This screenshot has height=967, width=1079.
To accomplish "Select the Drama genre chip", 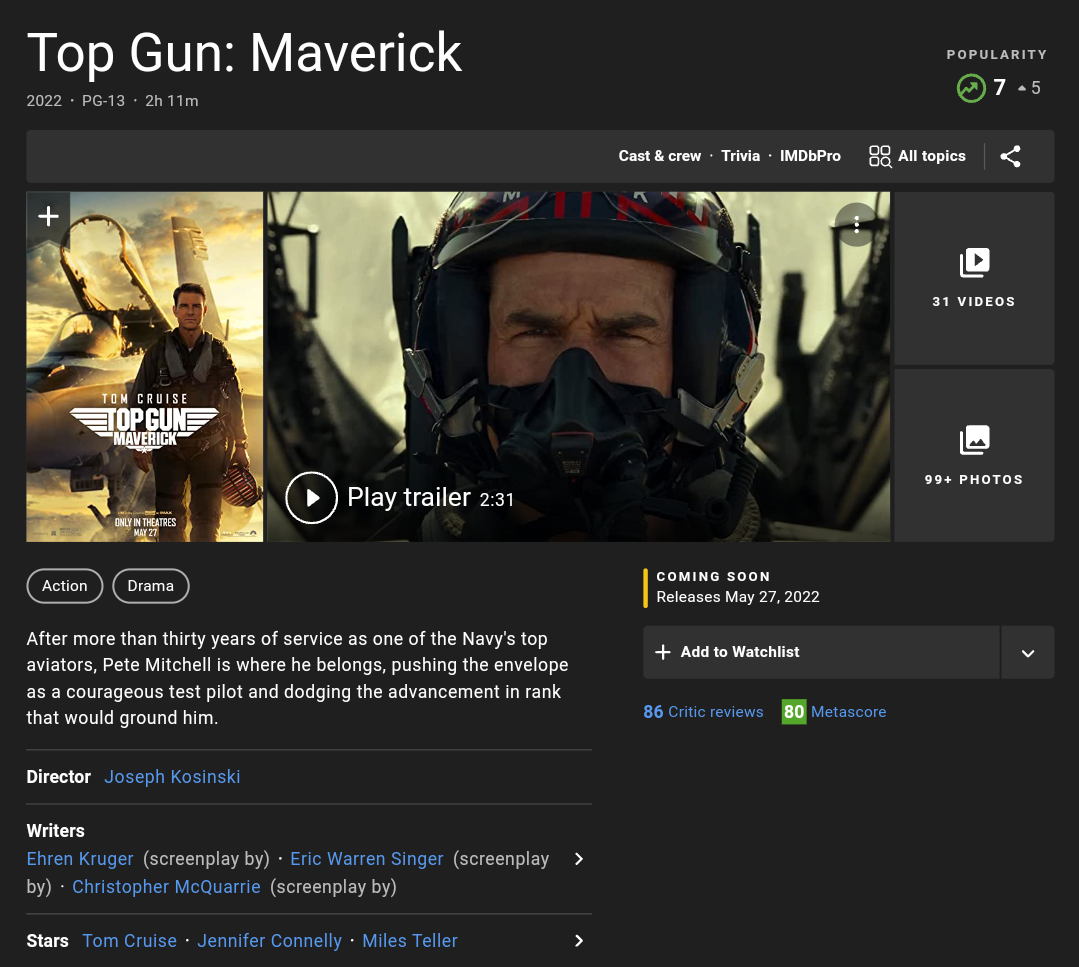I will [151, 586].
